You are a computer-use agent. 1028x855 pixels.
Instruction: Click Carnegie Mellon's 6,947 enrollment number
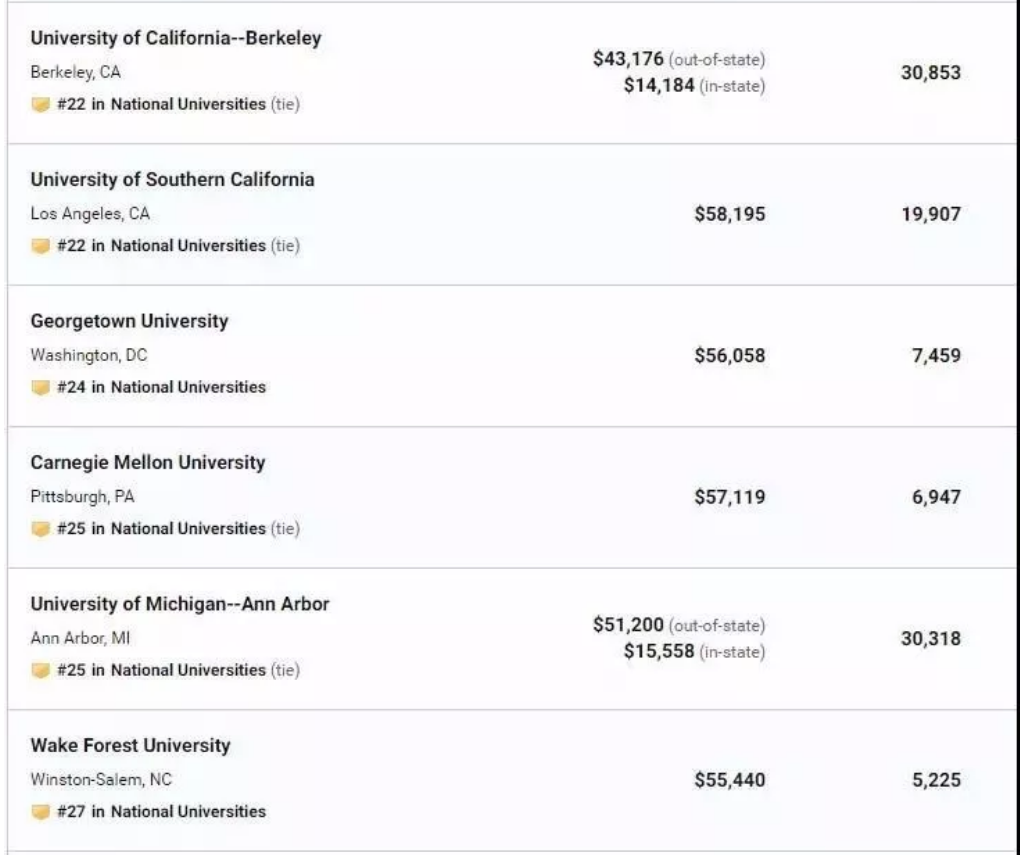pos(936,497)
